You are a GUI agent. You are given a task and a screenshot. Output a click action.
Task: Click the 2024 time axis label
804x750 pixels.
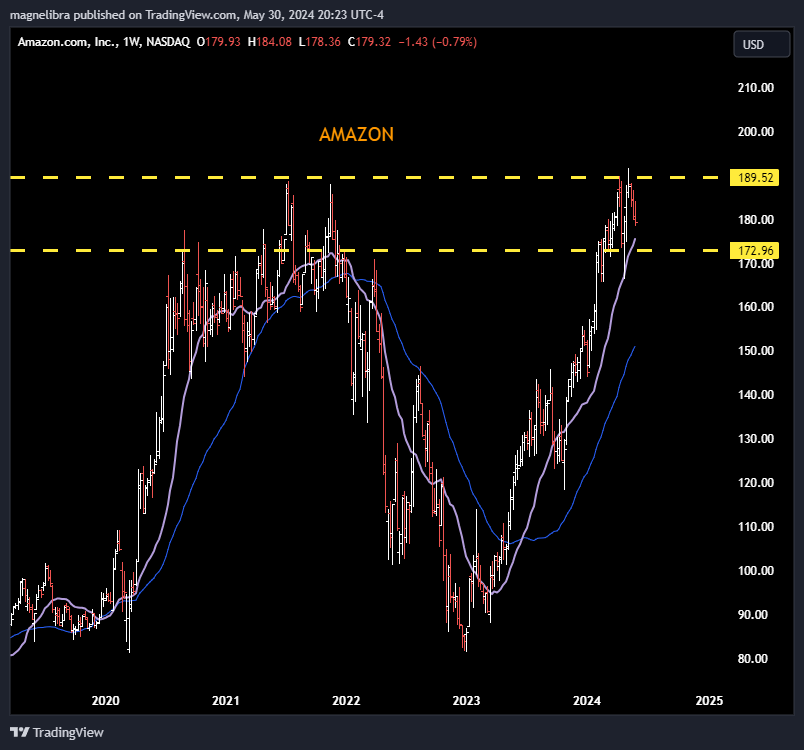point(587,700)
